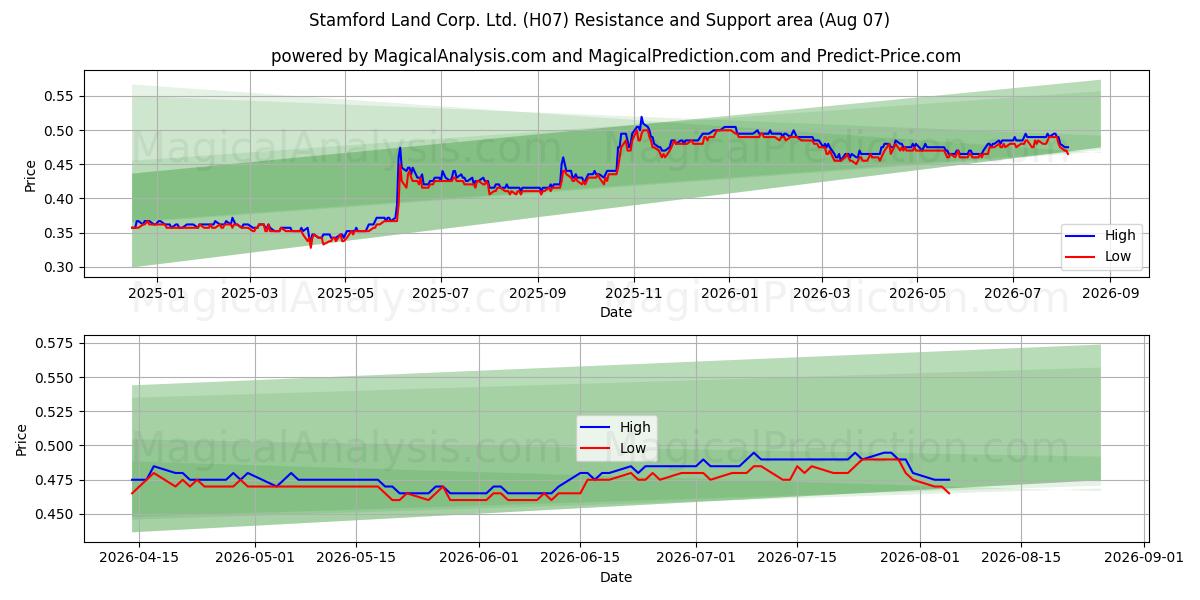Click the '2026-01' date label on top chart
This screenshot has width=1200, height=600.
pyautogui.click(x=729, y=294)
